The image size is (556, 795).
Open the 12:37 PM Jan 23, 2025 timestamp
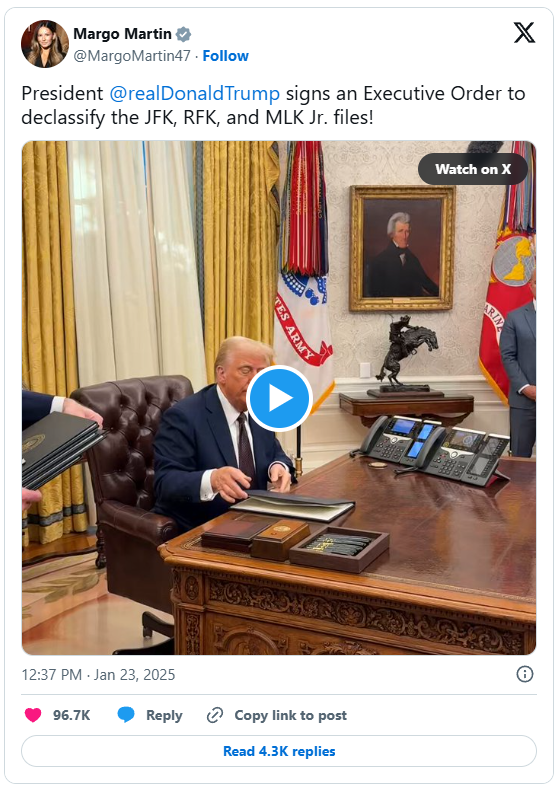click(x=98, y=675)
